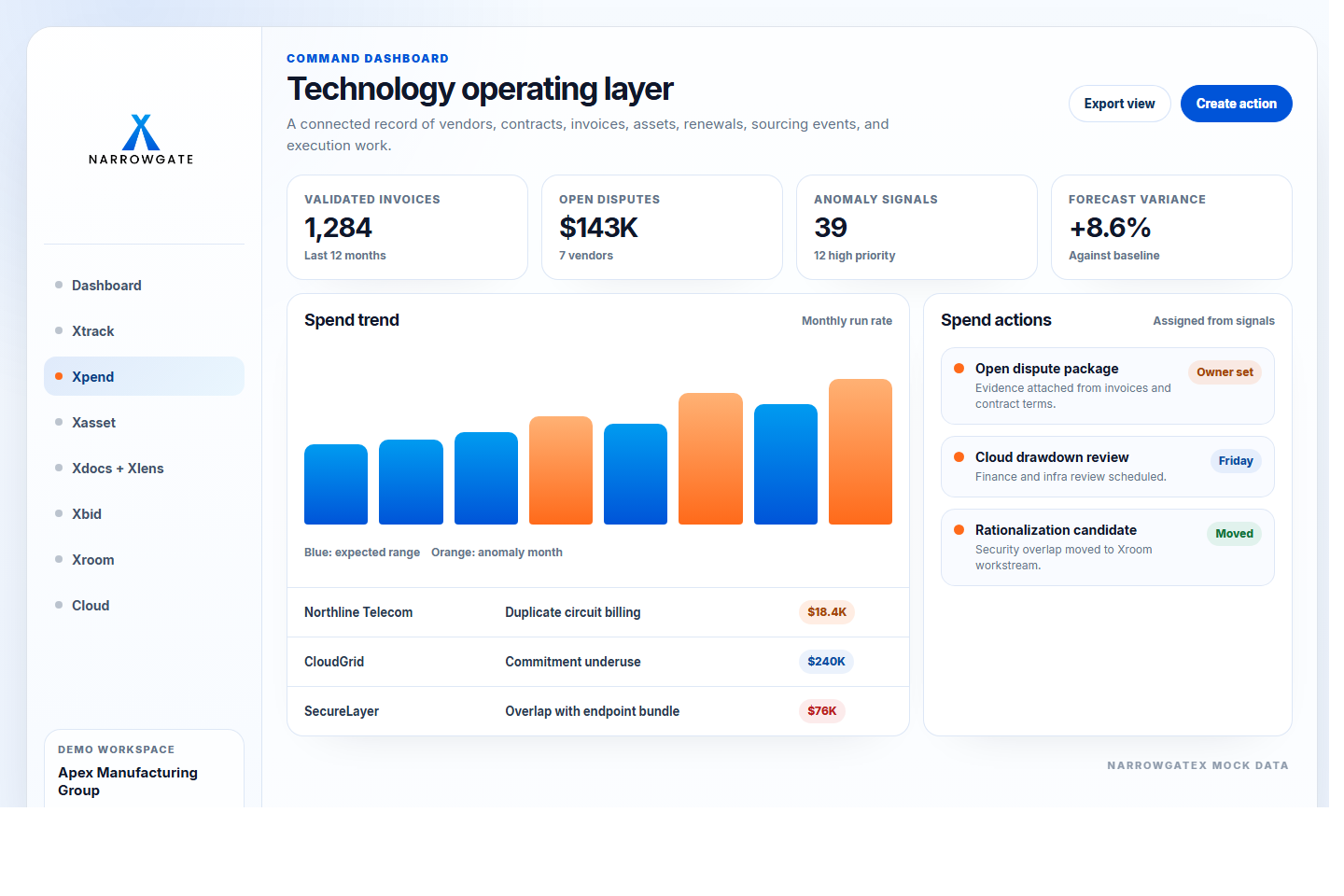Image resolution: width=1344 pixels, height=896 pixels.
Task: Click Commitment underuse text
Action: click(573, 662)
